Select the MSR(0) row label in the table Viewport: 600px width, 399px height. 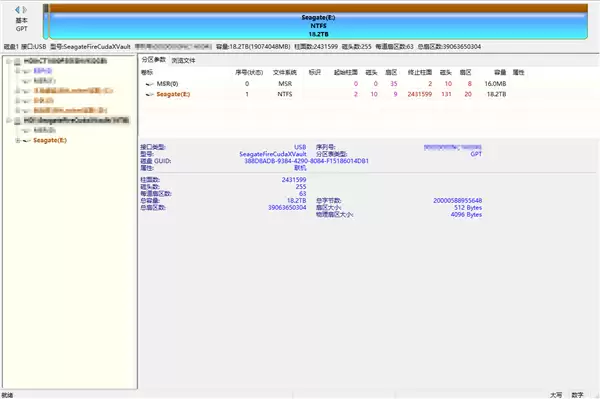pos(167,84)
